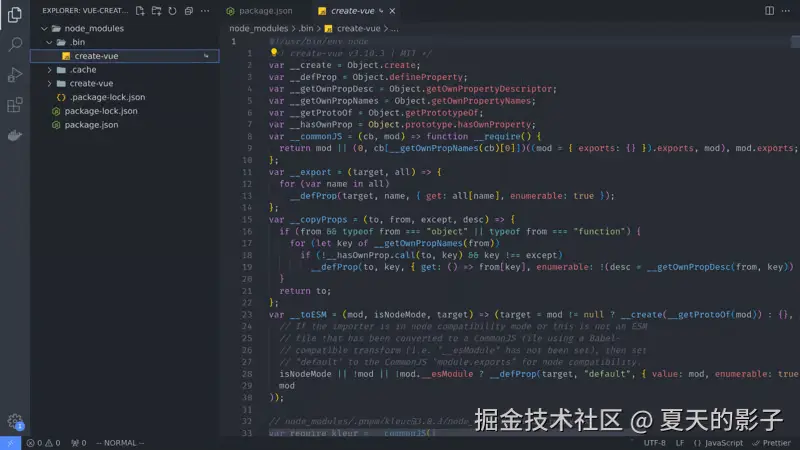Change the UTF-8 file encoding
This screenshot has height=450, width=800.
tap(655, 443)
